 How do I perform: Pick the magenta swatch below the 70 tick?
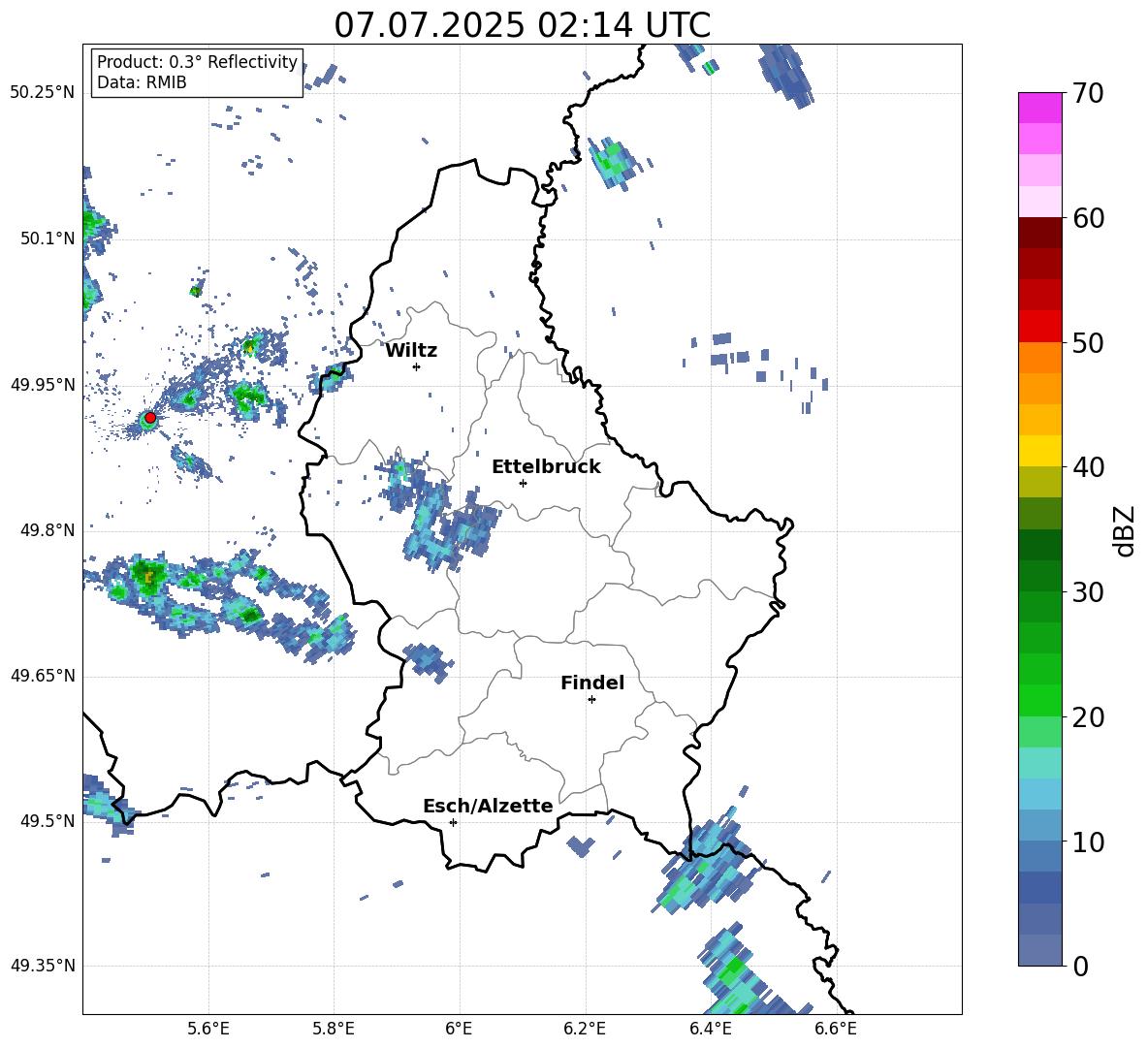[x=1040, y=109]
